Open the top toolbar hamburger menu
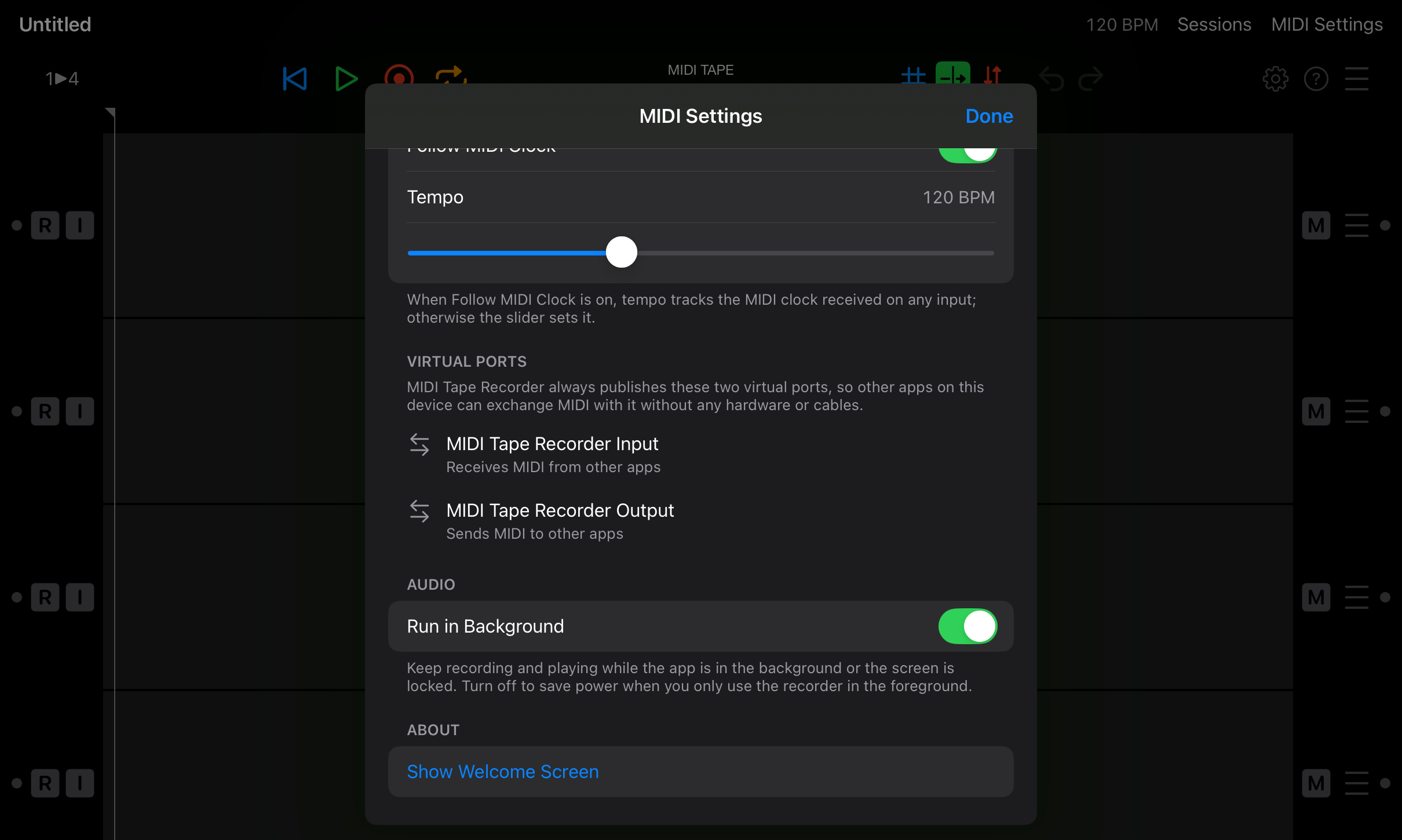Screen dimensions: 1402x840 click(1357, 79)
